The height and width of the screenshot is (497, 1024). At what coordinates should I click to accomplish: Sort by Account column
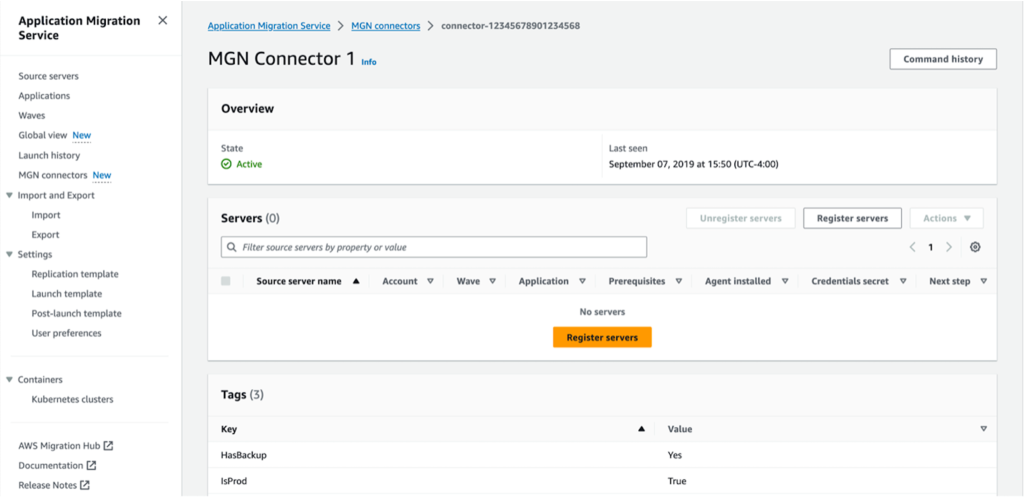point(430,281)
